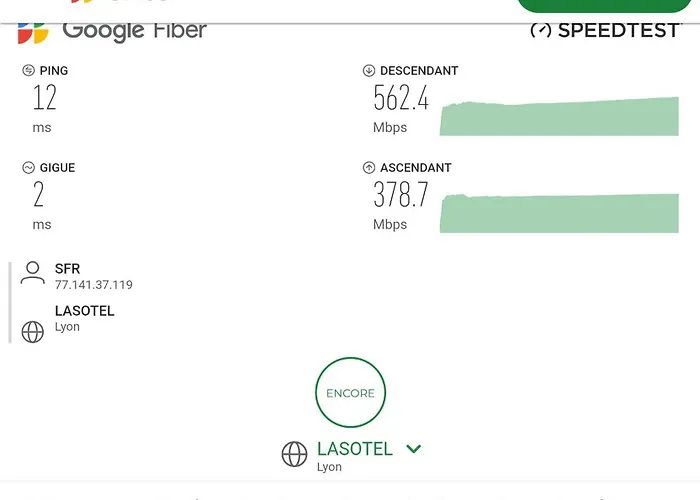Click the 378.7 Mbps upload result
700x500 pixels.
[x=400, y=195]
